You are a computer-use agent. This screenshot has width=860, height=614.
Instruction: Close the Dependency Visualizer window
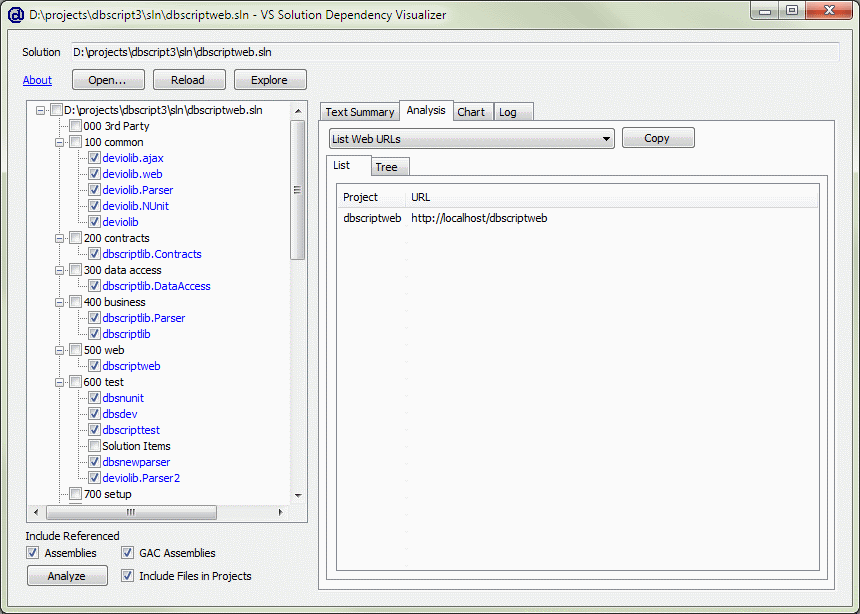(x=829, y=11)
